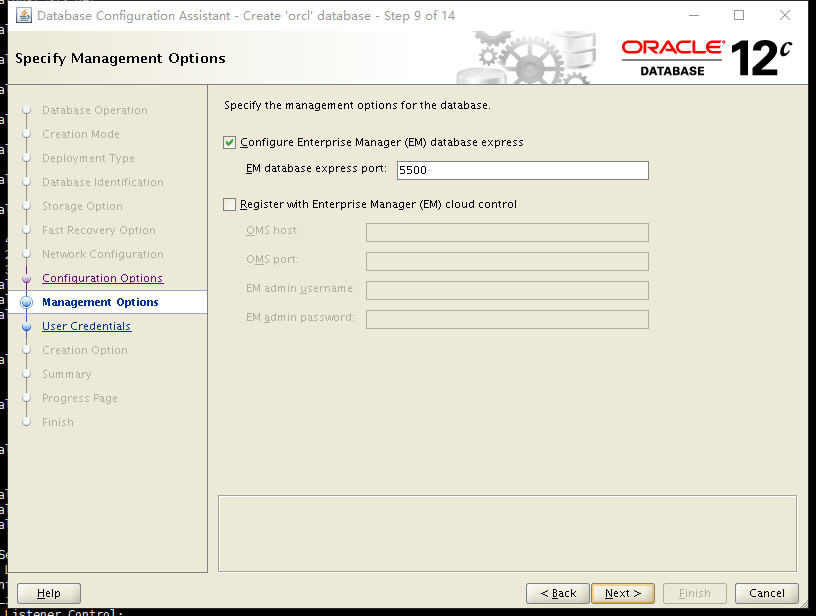Click Creation Mode step label

(81, 134)
